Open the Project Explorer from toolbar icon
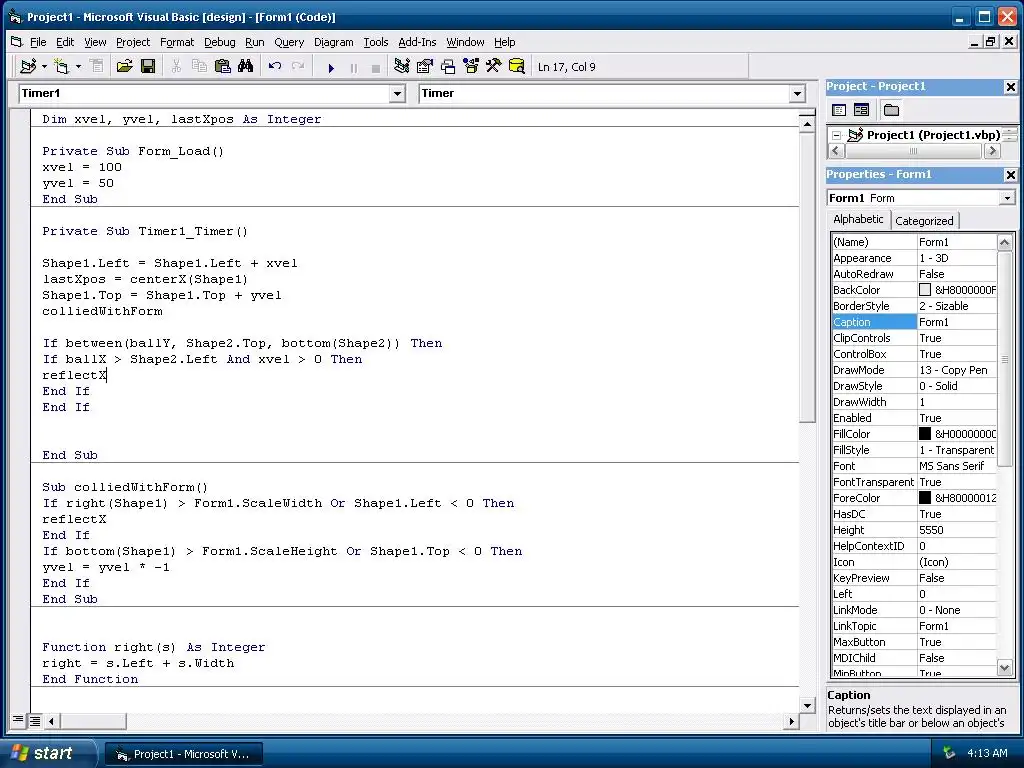Viewport: 1024px width, 768px height. 402,66
